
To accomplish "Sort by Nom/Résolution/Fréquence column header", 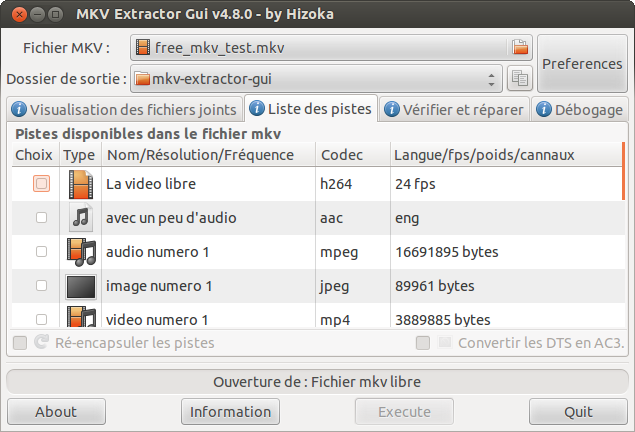I will point(200,155).
